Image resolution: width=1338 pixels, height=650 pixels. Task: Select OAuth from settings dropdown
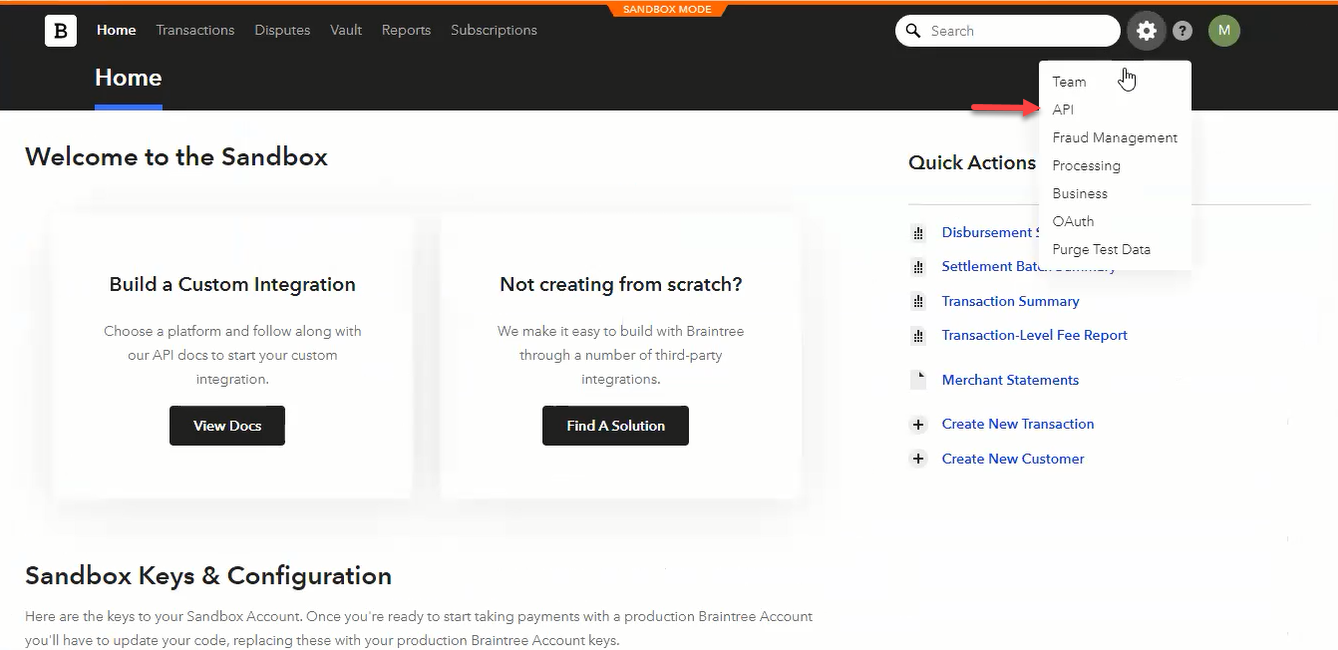pyautogui.click(x=1073, y=222)
